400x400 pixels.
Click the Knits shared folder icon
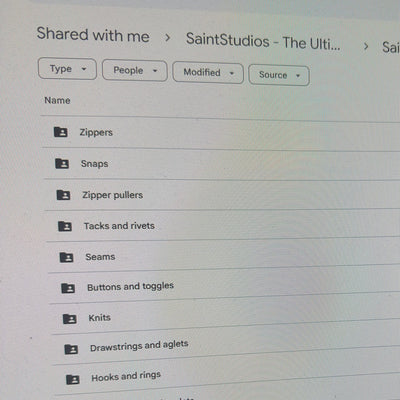click(x=70, y=319)
